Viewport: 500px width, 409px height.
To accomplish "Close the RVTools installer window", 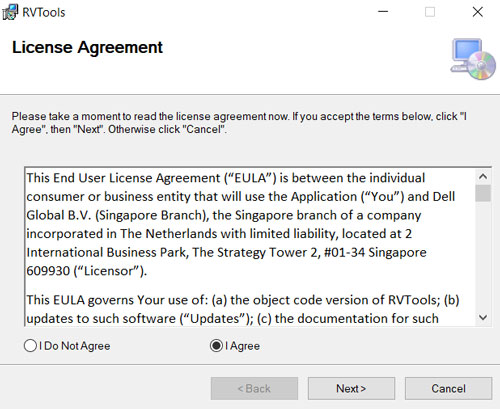I will coord(478,12).
